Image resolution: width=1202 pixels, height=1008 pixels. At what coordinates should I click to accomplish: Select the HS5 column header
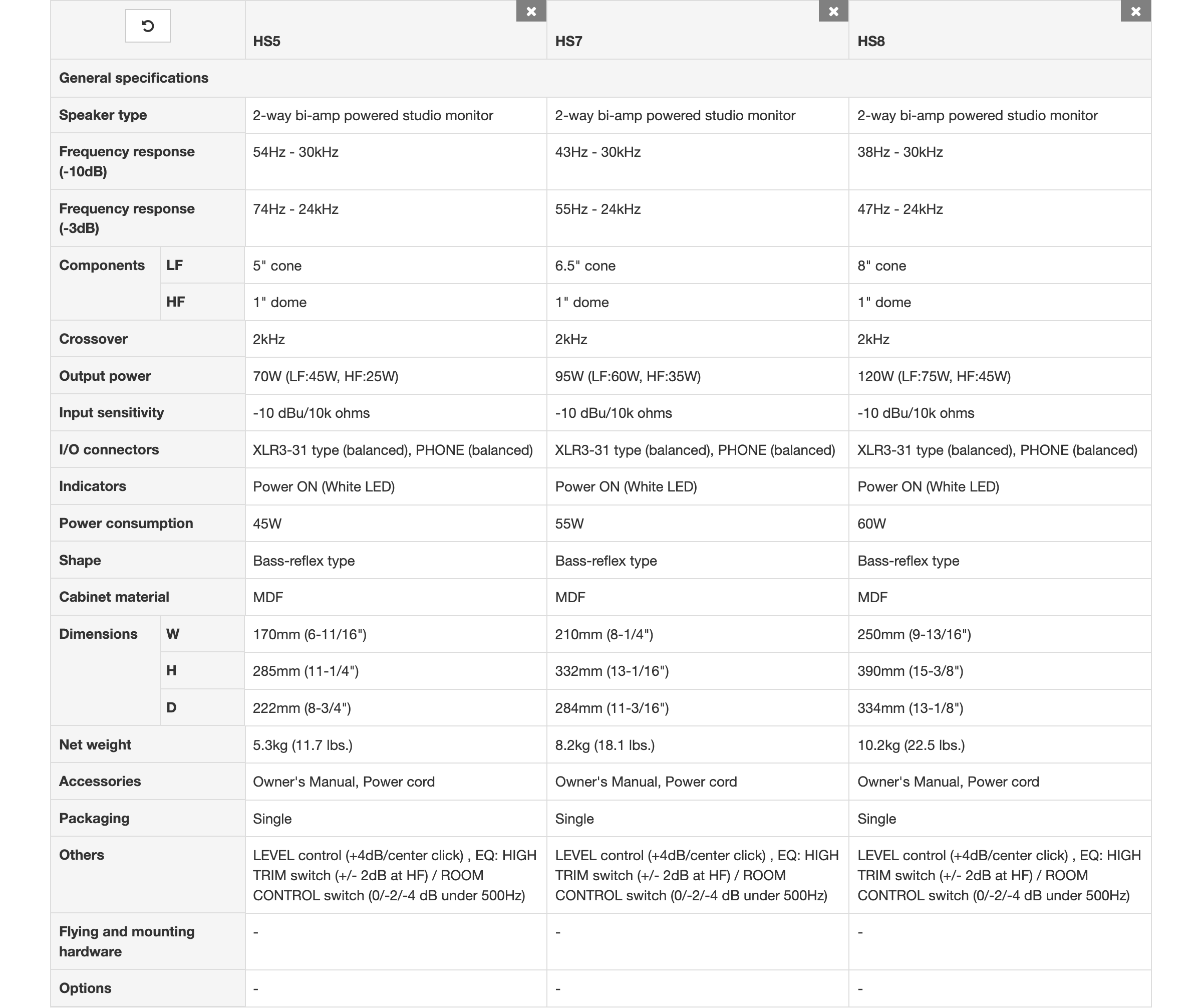pyautogui.click(x=265, y=41)
